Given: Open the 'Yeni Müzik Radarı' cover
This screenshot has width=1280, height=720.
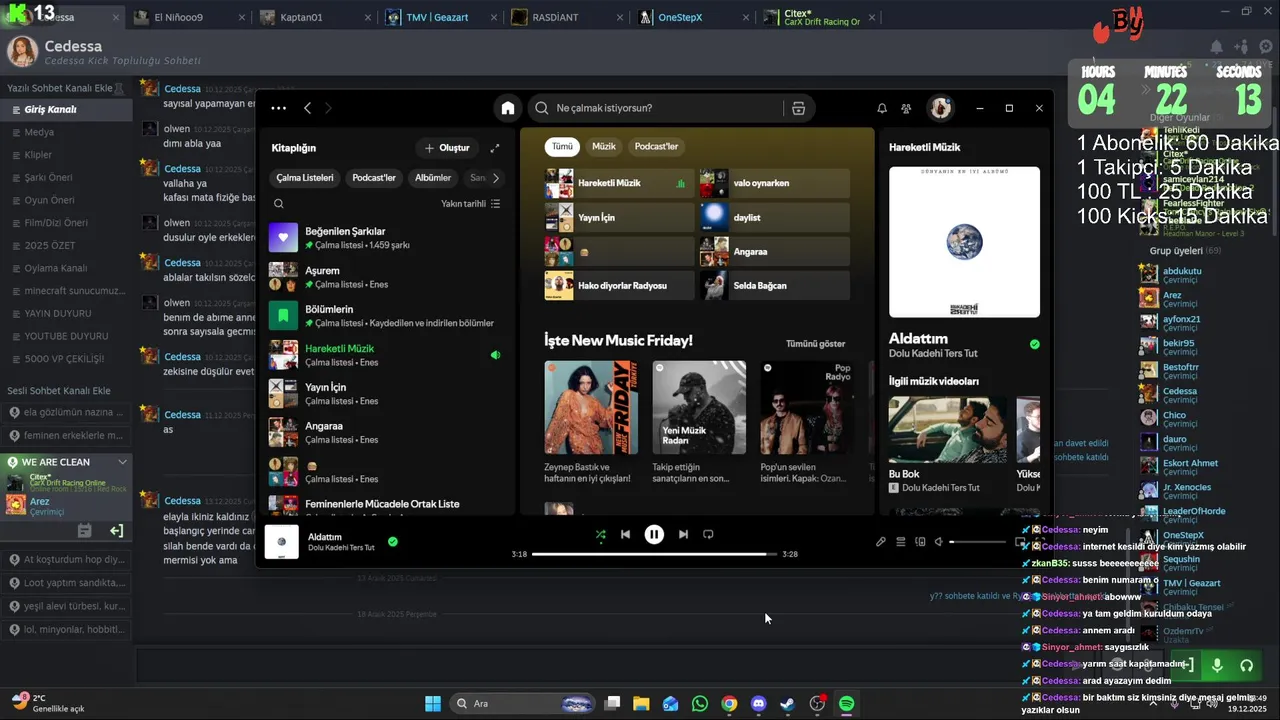Looking at the screenshot, I should coord(699,407).
